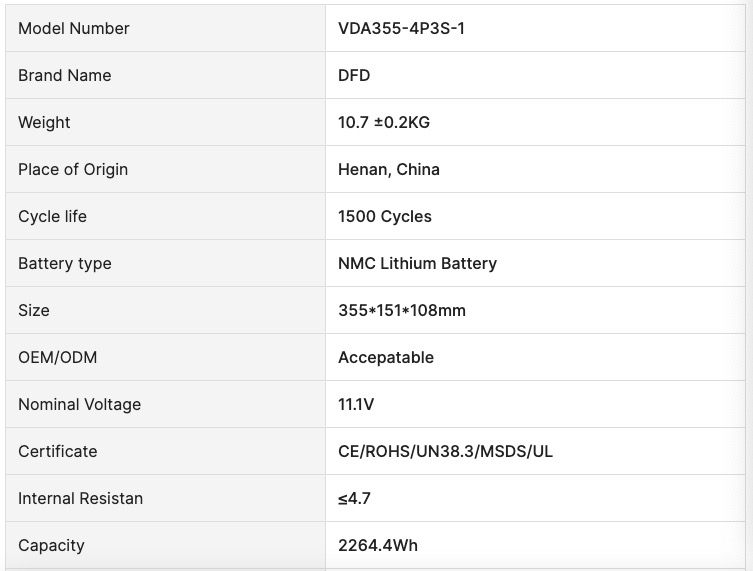Screen dimensions: 753x571
Task: Click the CE/ROHS/UN38.3/MSDS/UL certificate value
Action: coord(445,452)
